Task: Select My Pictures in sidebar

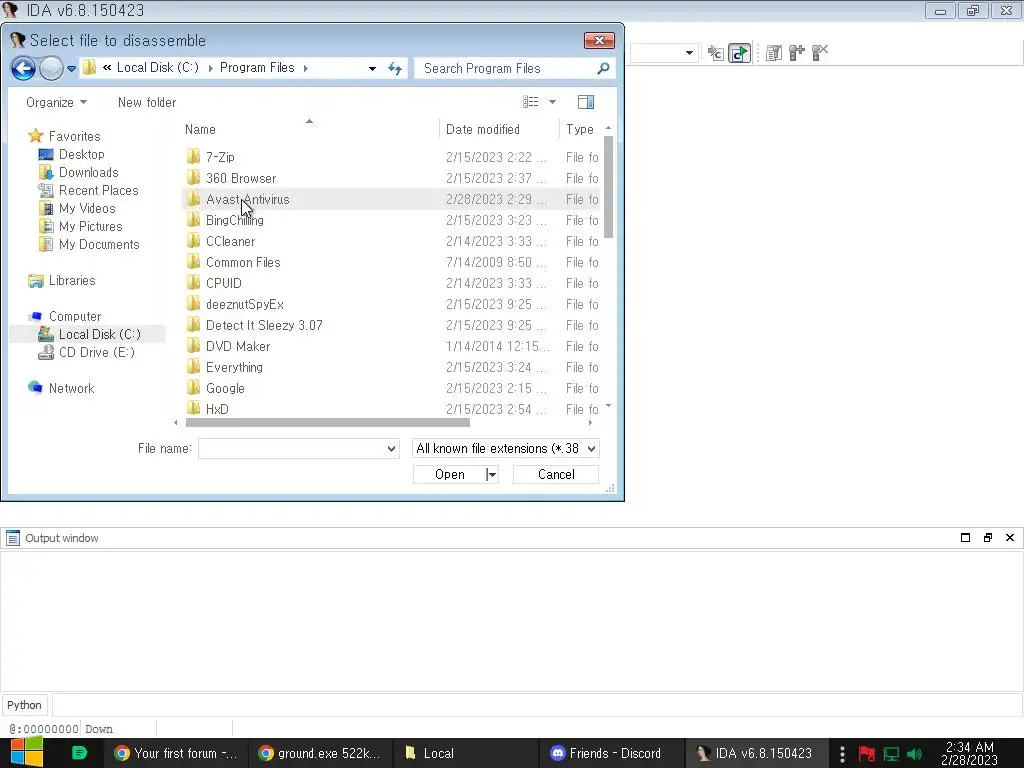Action: point(91,227)
